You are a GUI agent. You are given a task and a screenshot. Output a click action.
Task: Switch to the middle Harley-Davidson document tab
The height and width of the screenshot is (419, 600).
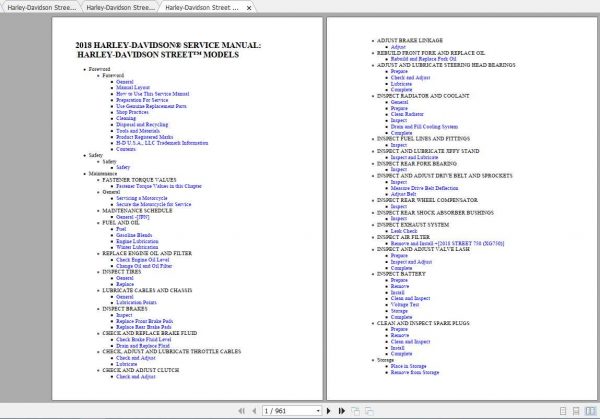click(x=121, y=8)
